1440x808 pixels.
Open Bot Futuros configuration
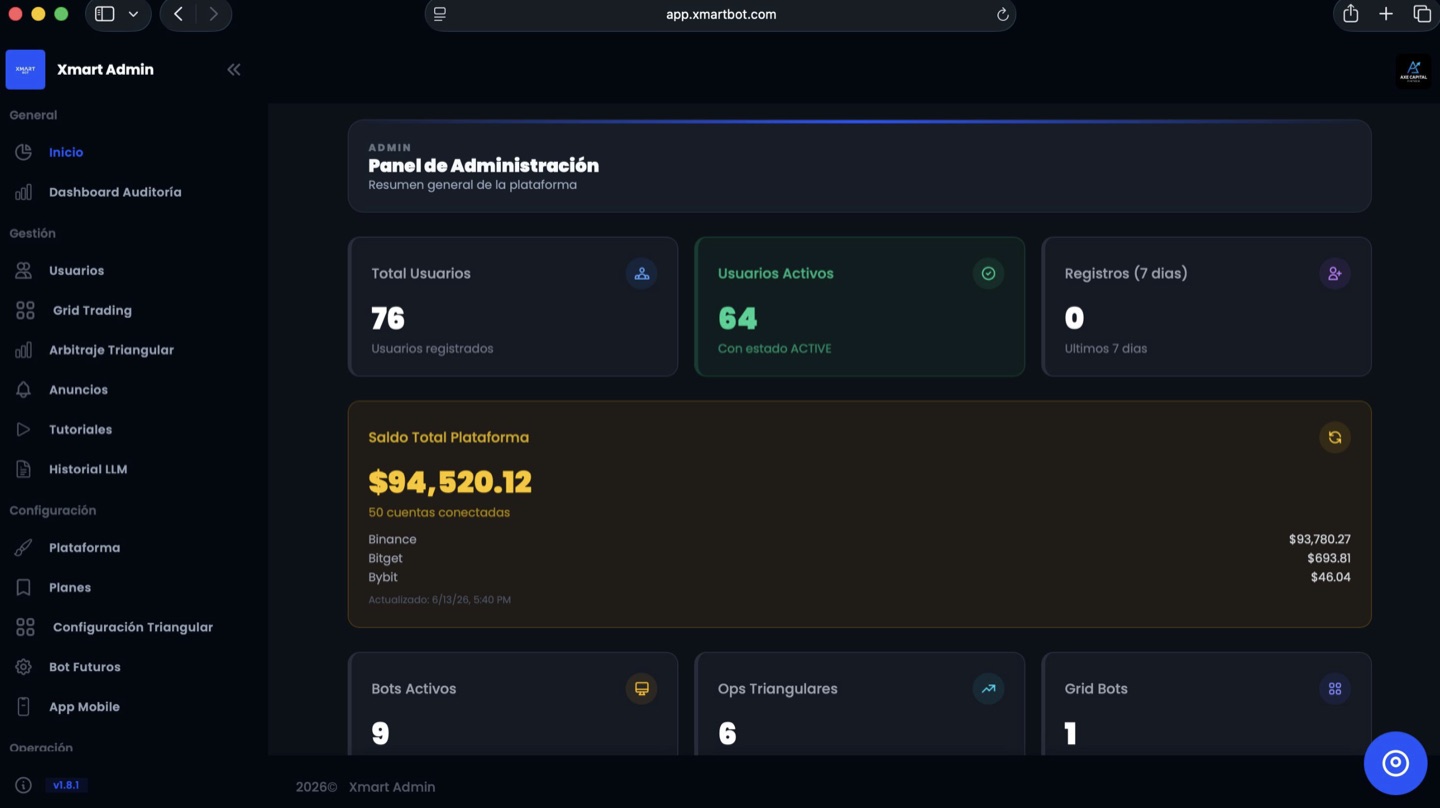pyautogui.click(x=85, y=667)
